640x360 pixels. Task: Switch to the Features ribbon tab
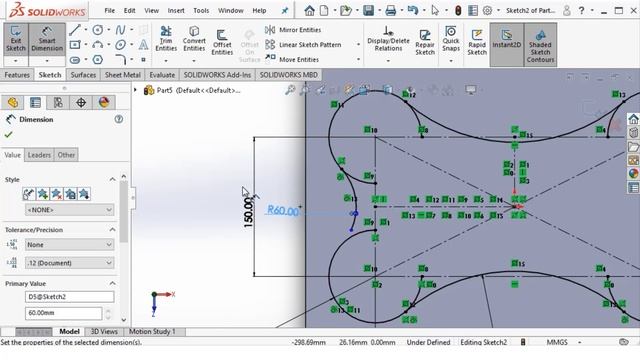point(17,75)
